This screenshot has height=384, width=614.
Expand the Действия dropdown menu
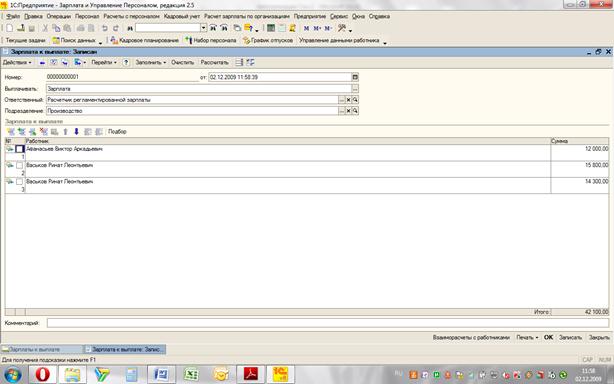pos(17,63)
